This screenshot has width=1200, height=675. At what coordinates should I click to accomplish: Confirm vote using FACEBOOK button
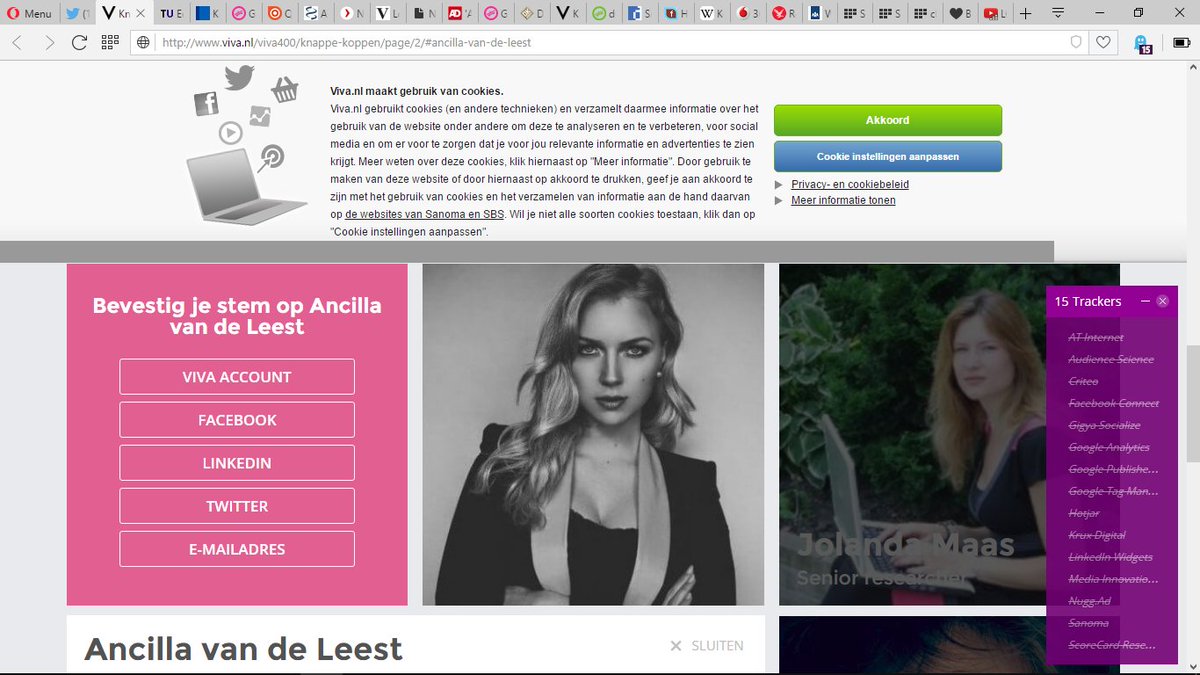click(x=237, y=420)
